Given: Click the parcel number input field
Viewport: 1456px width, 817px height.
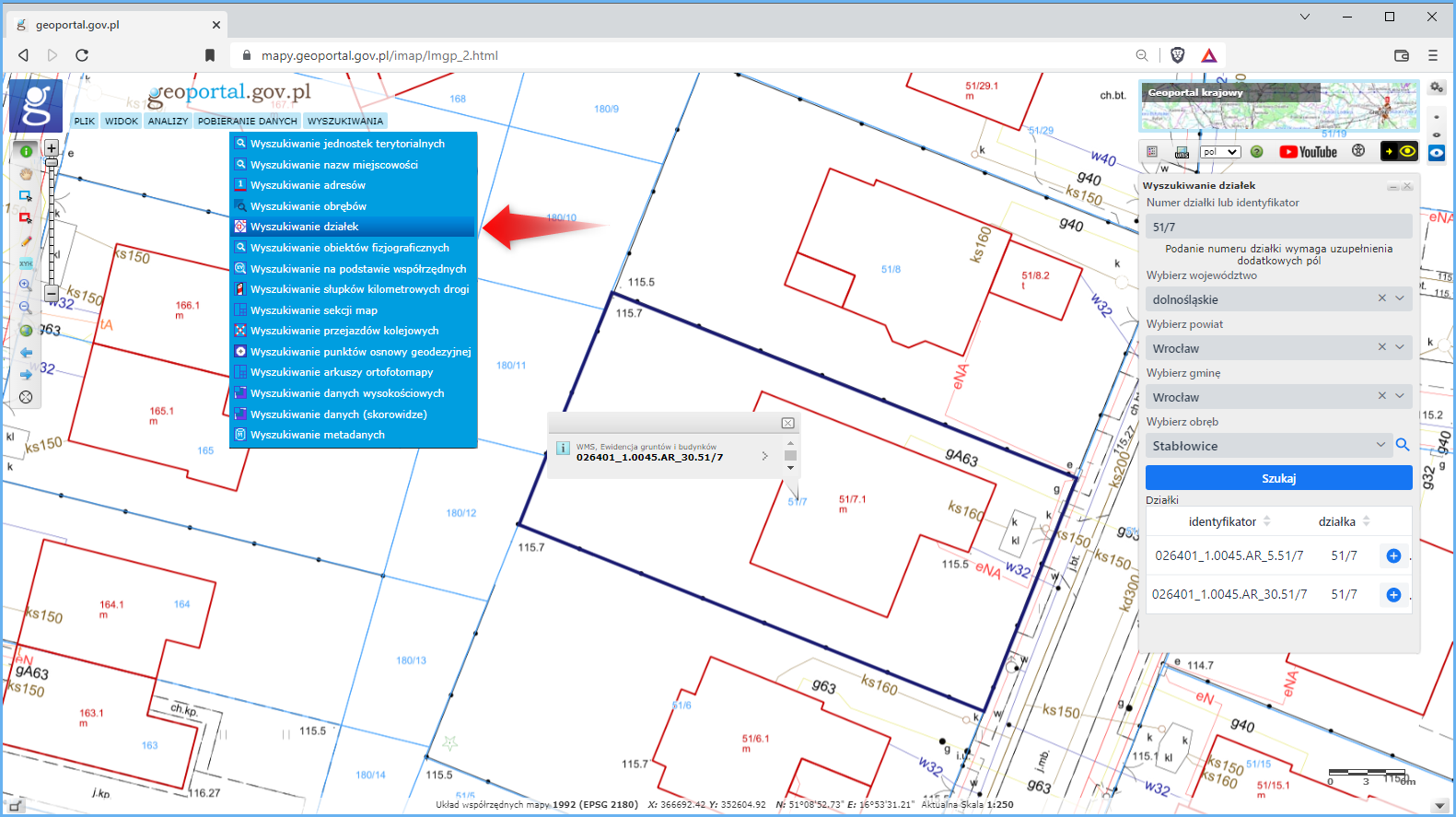Looking at the screenshot, I should click(x=1278, y=227).
